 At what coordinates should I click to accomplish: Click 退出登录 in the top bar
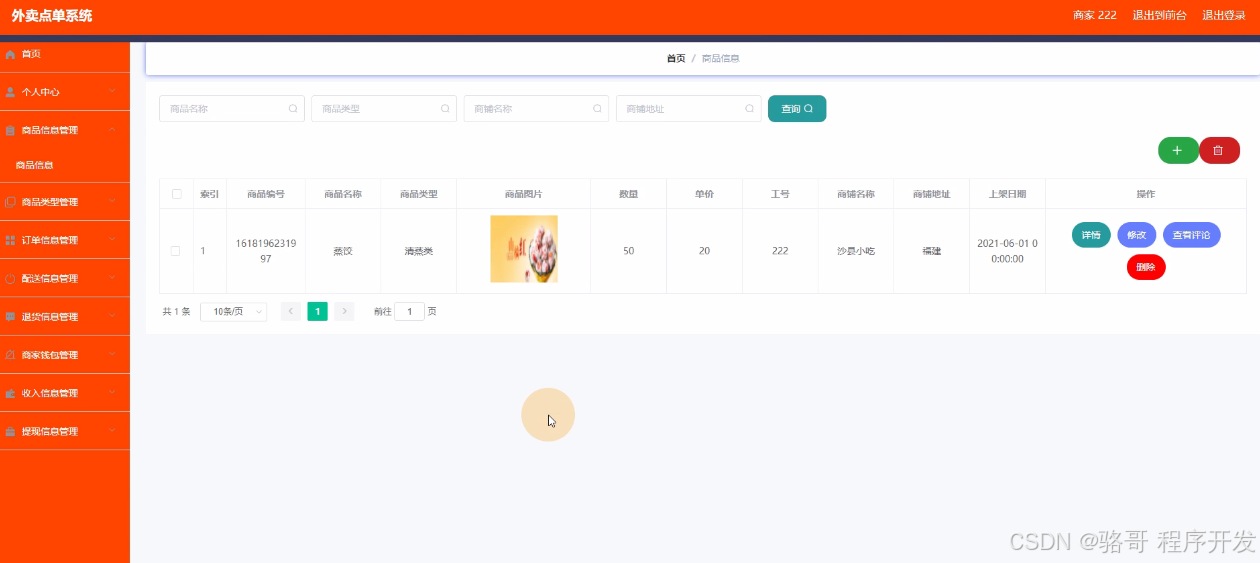(1224, 15)
